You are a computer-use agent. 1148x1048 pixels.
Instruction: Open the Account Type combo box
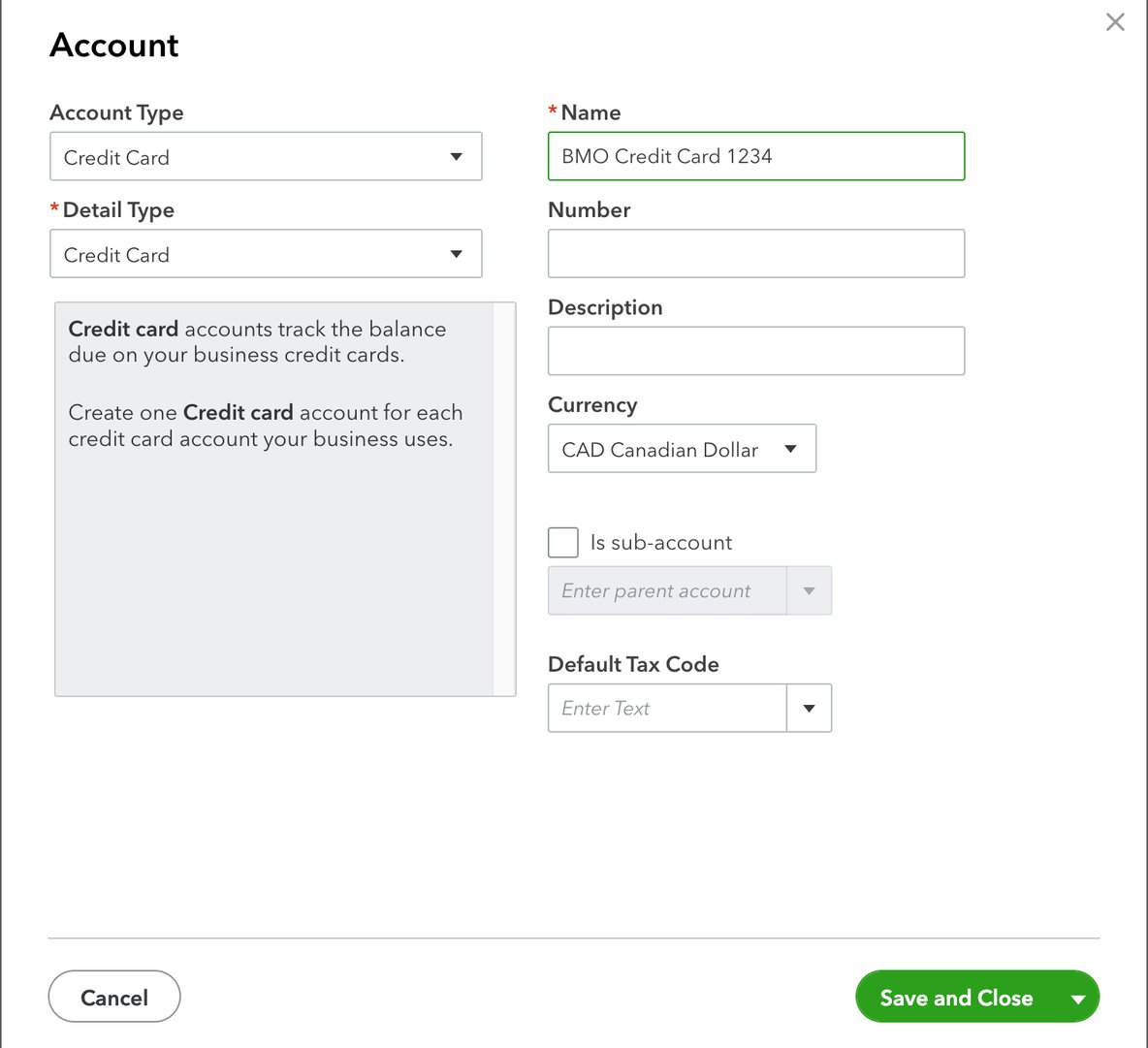[266, 156]
